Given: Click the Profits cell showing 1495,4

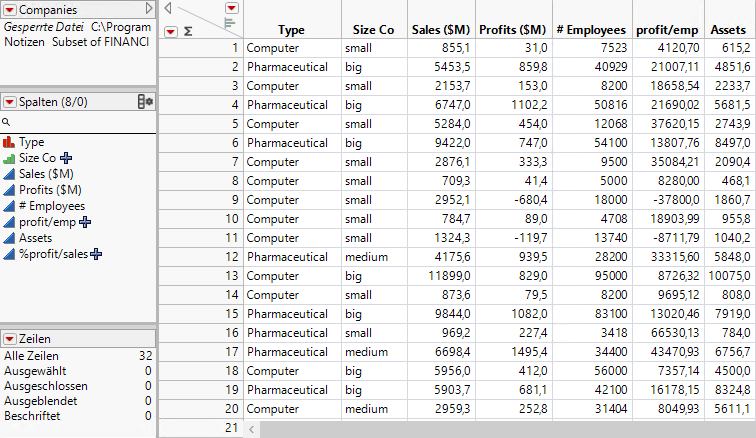Looking at the screenshot, I should click(x=514, y=352).
